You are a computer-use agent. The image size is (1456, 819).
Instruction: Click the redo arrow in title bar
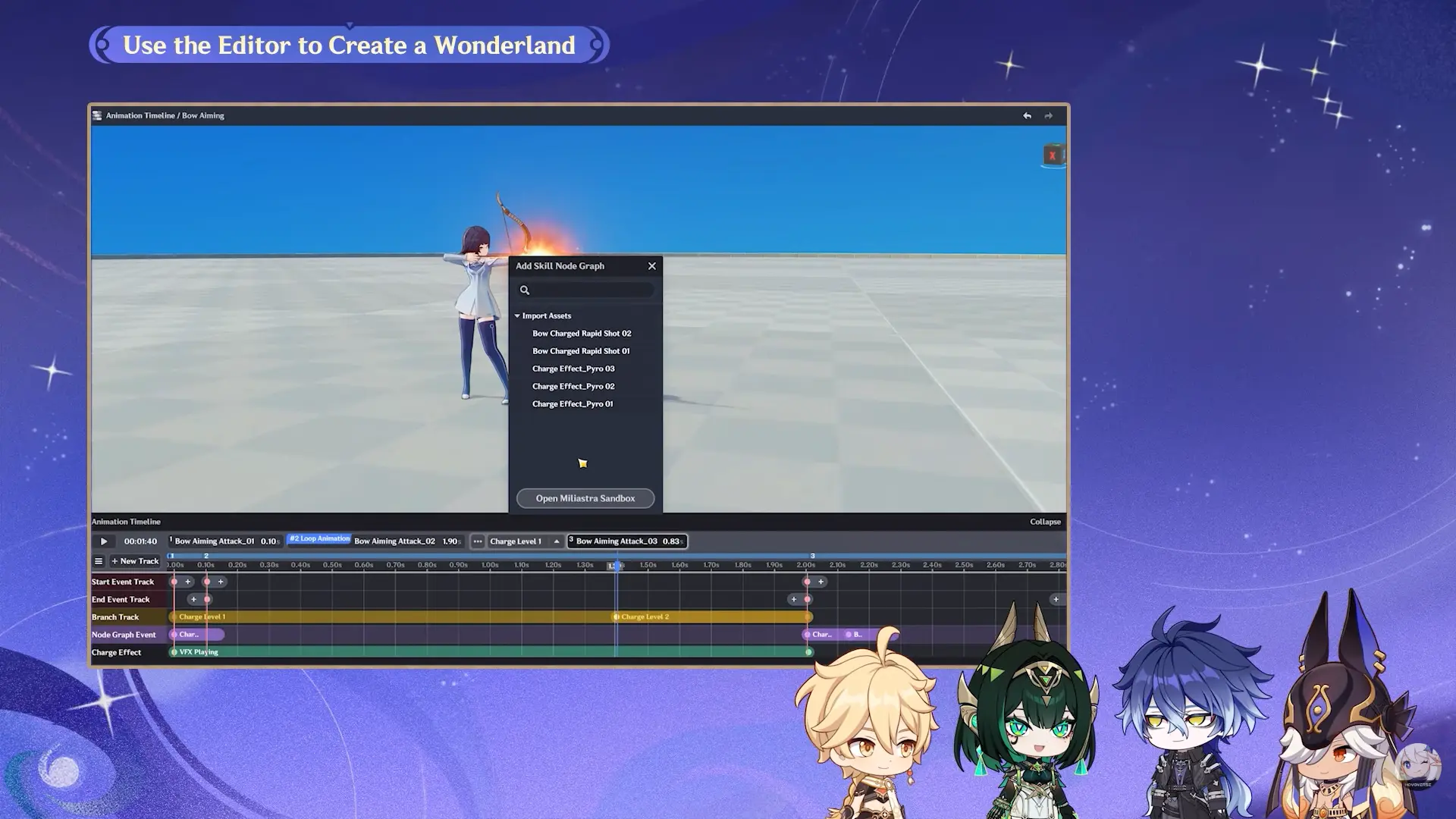1048,116
